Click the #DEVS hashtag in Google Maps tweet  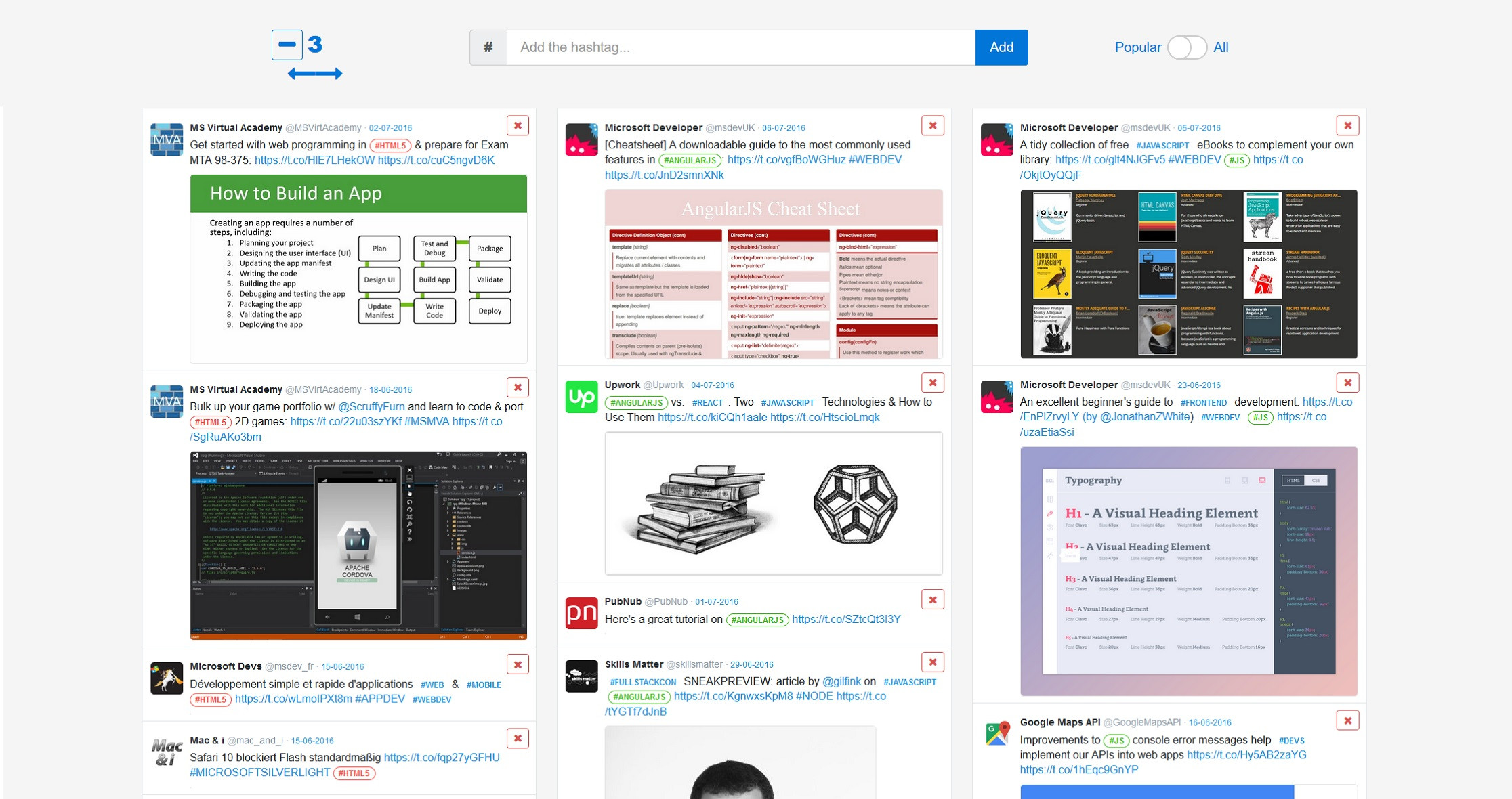1291,740
